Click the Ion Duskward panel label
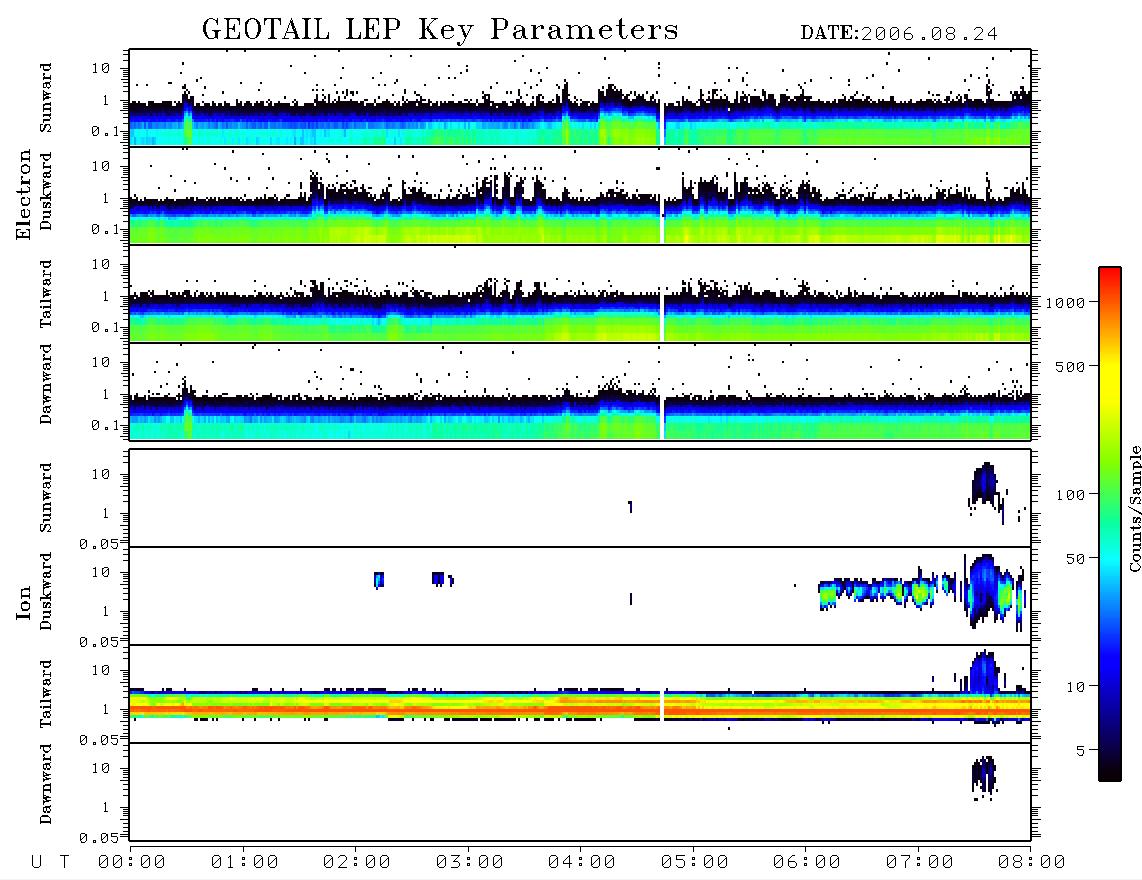This screenshot has height=880, width=1142. [46, 592]
